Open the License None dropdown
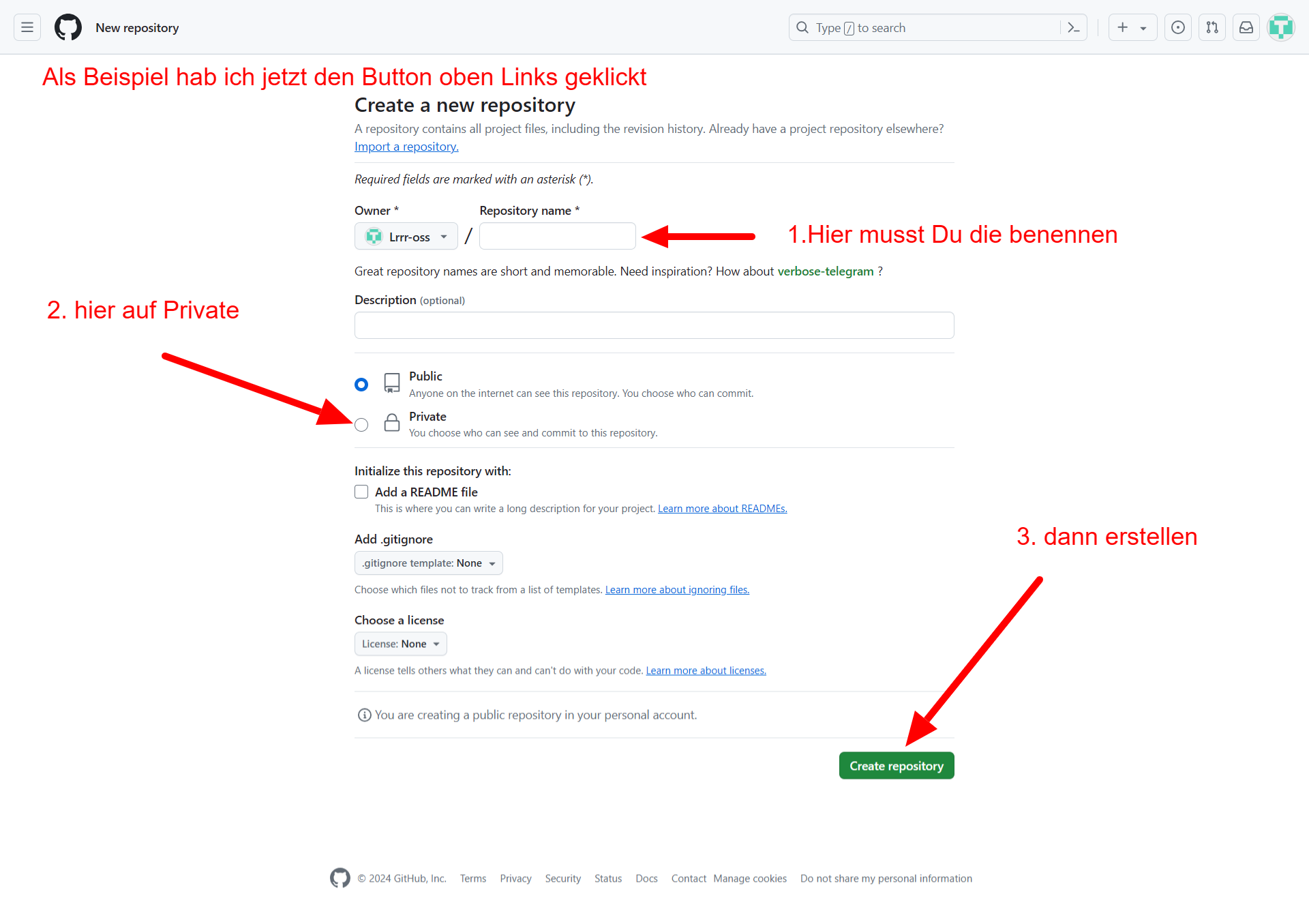 pos(400,644)
